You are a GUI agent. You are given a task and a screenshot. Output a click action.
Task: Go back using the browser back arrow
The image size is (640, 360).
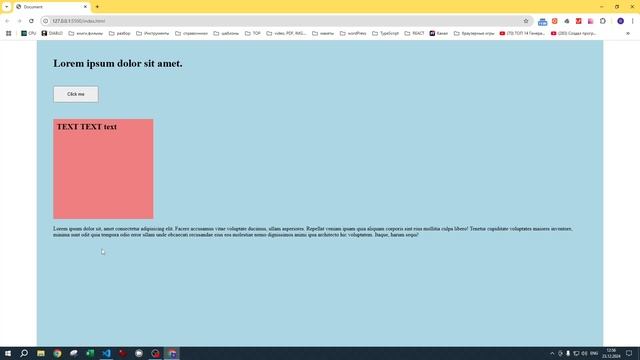[x=7, y=21]
